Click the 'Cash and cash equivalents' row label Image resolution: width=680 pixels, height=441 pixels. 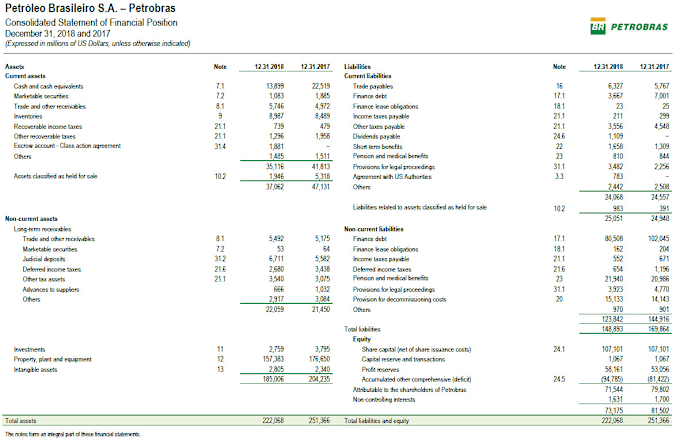click(48, 86)
